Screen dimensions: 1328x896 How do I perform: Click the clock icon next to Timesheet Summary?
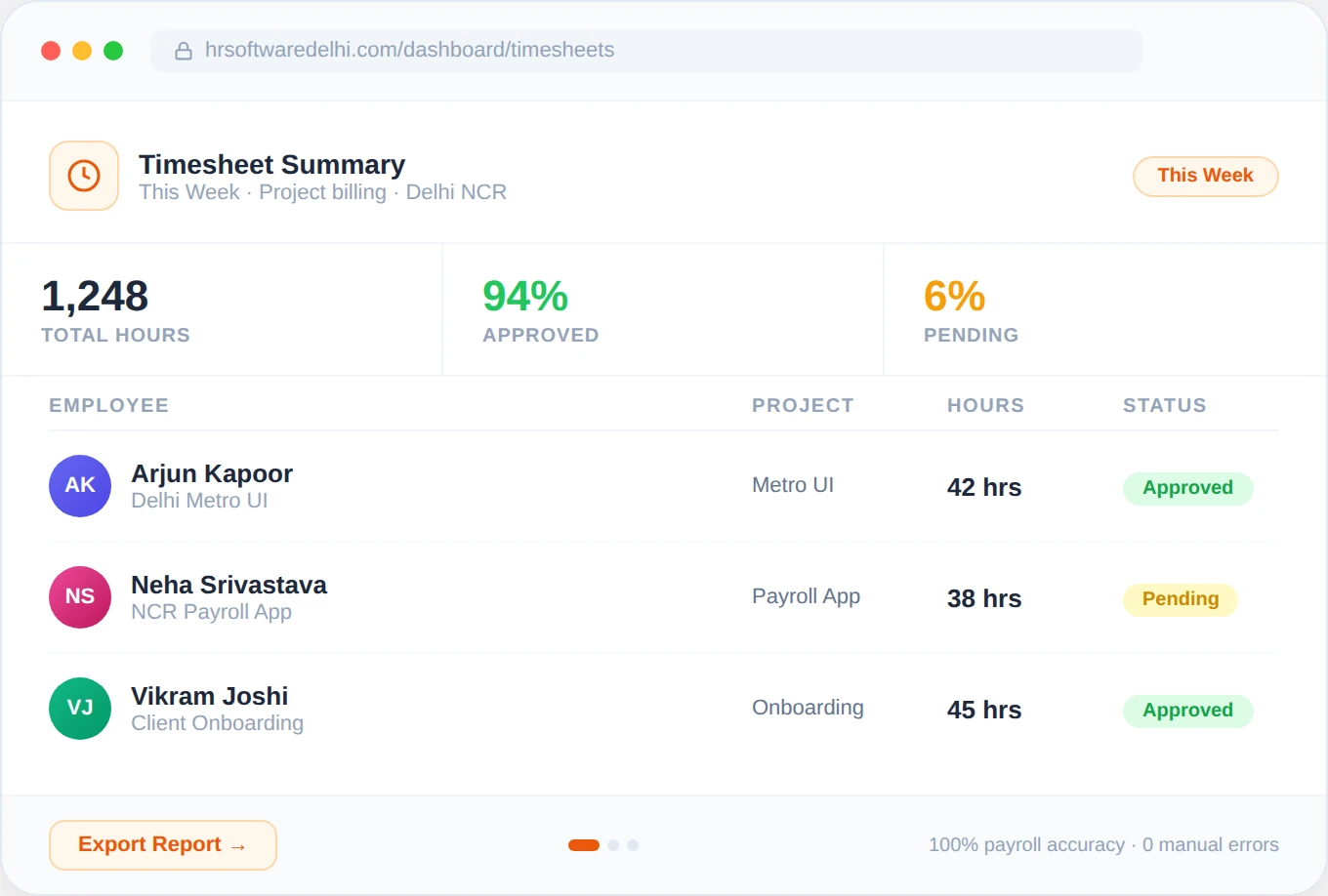pos(83,176)
